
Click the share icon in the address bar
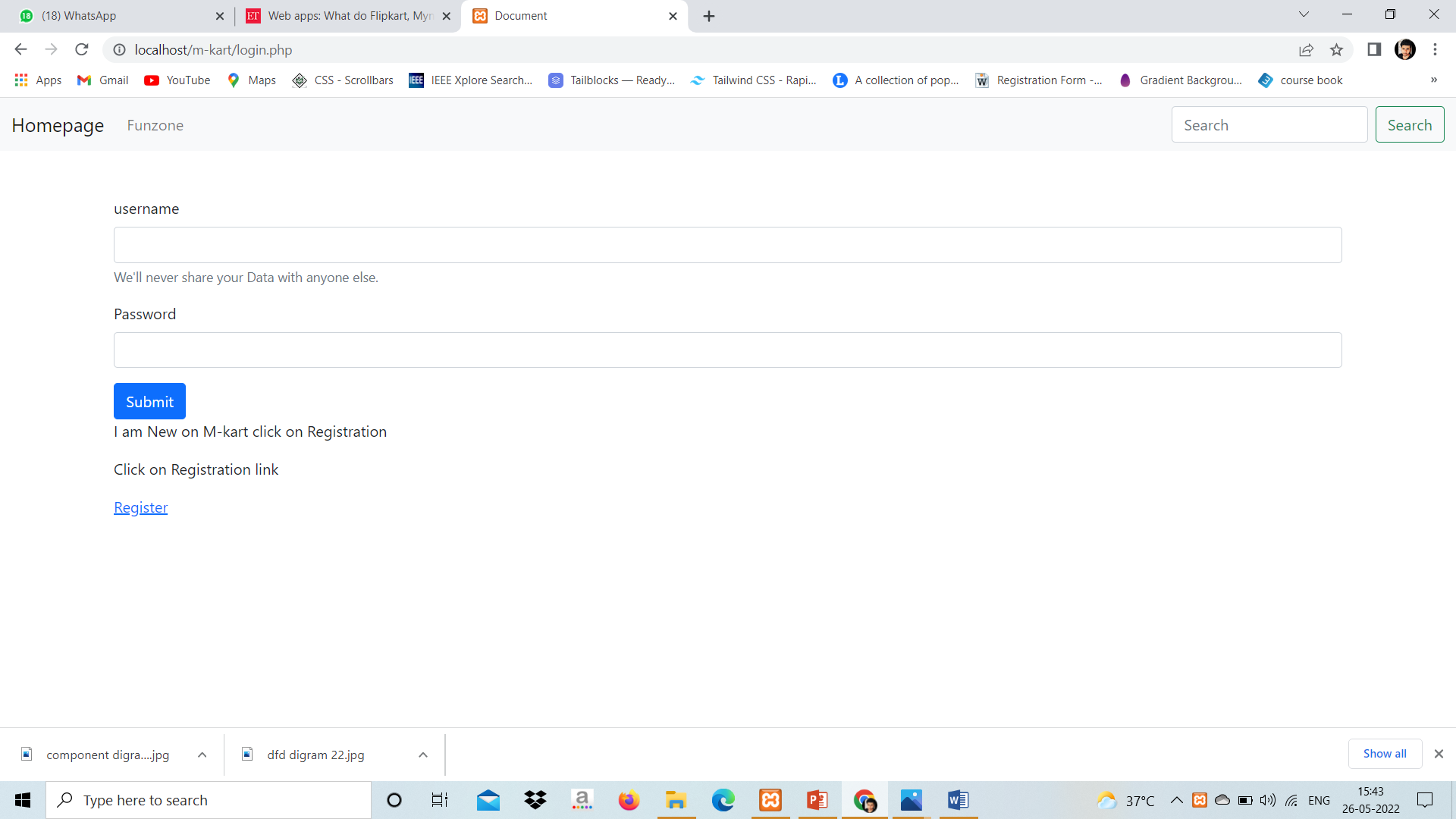(1307, 49)
